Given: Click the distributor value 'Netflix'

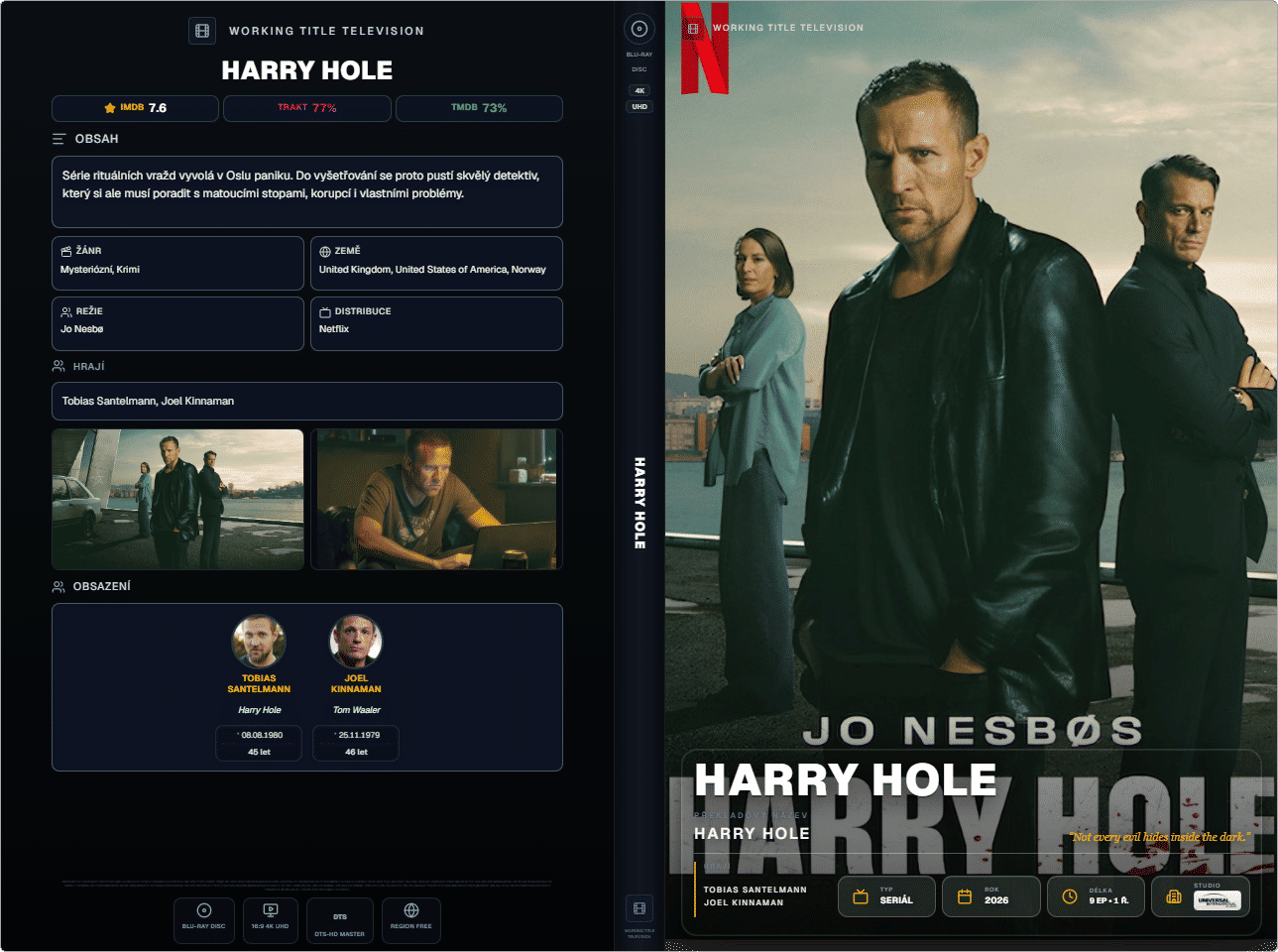Looking at the screenshot, I should (334, 329).
